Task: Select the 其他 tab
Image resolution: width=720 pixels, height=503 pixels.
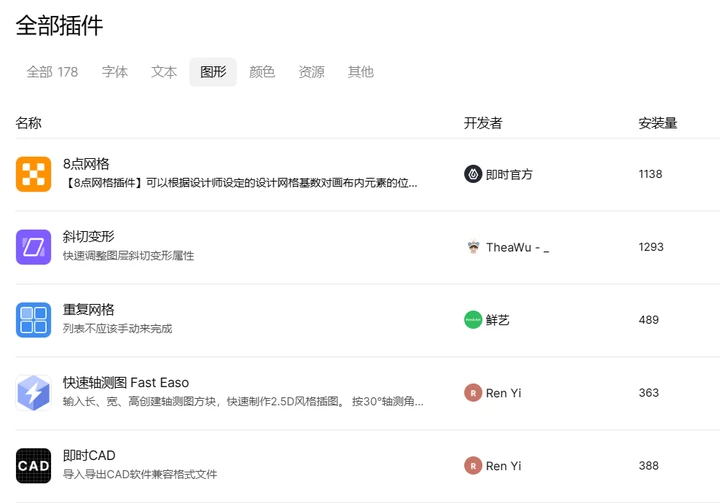Action: tap(360, 72)
